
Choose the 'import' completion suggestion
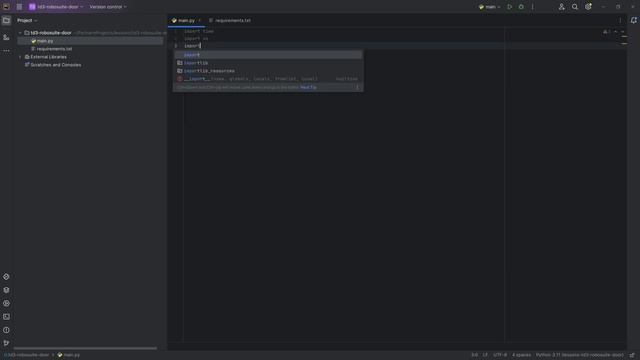268,55
